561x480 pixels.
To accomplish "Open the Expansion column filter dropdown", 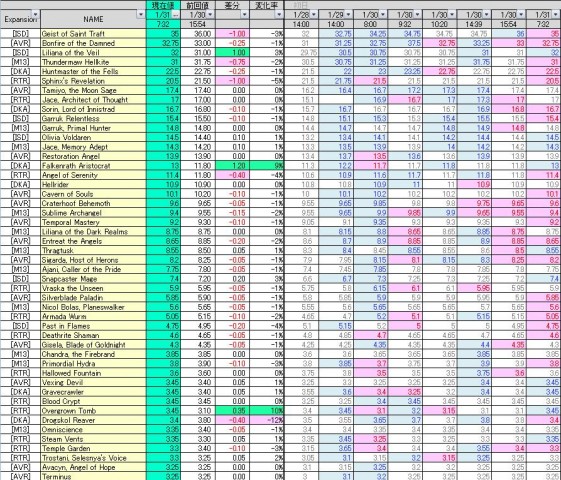I will (35, 14).
